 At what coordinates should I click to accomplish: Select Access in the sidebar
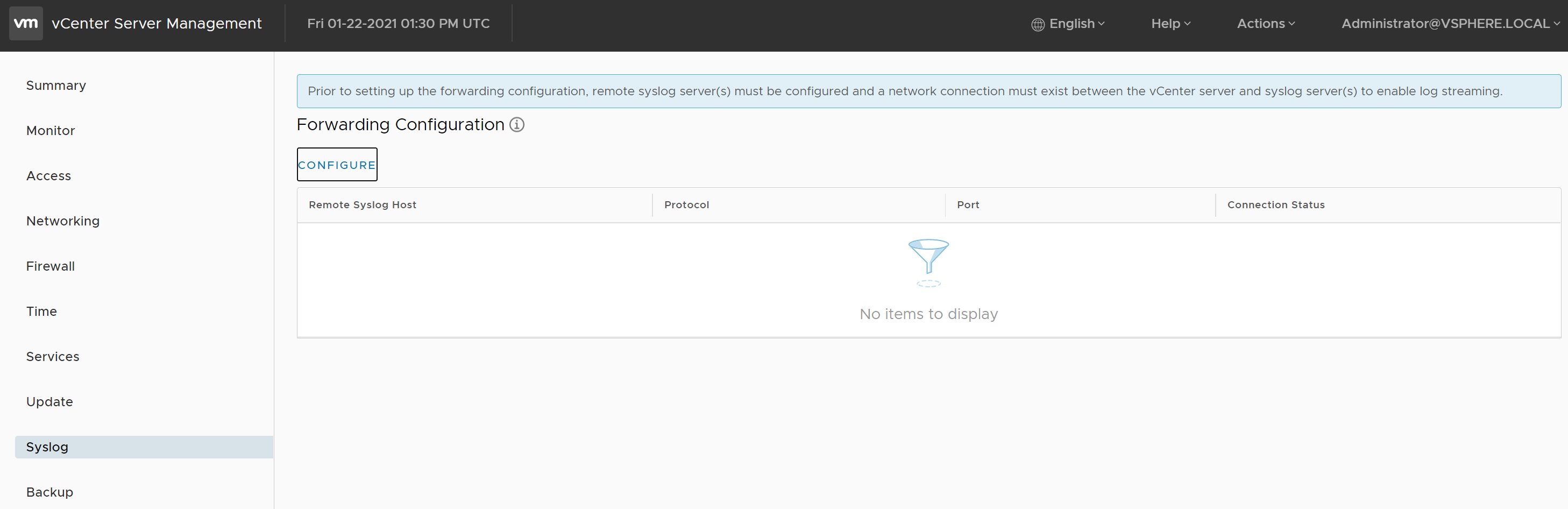point(49,176)
